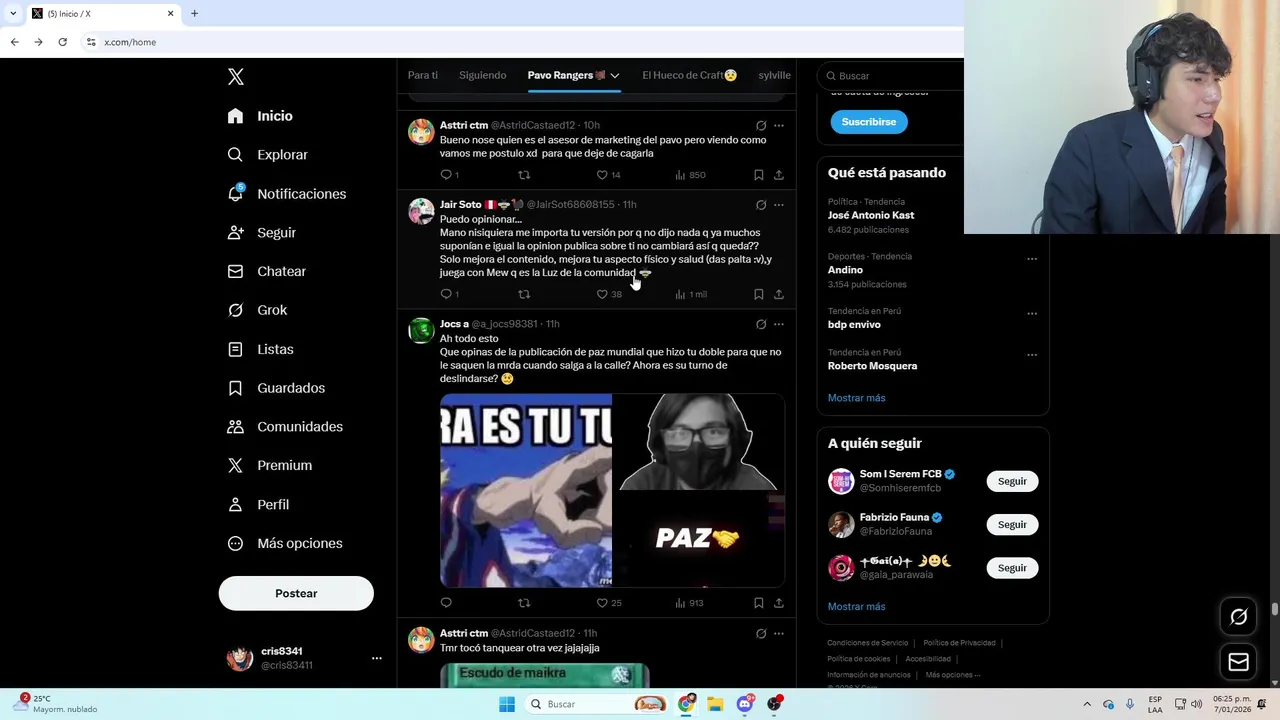Follow @gaia_parawaia account
The image size is (1280, 720).
click(x=1012, y=568)
